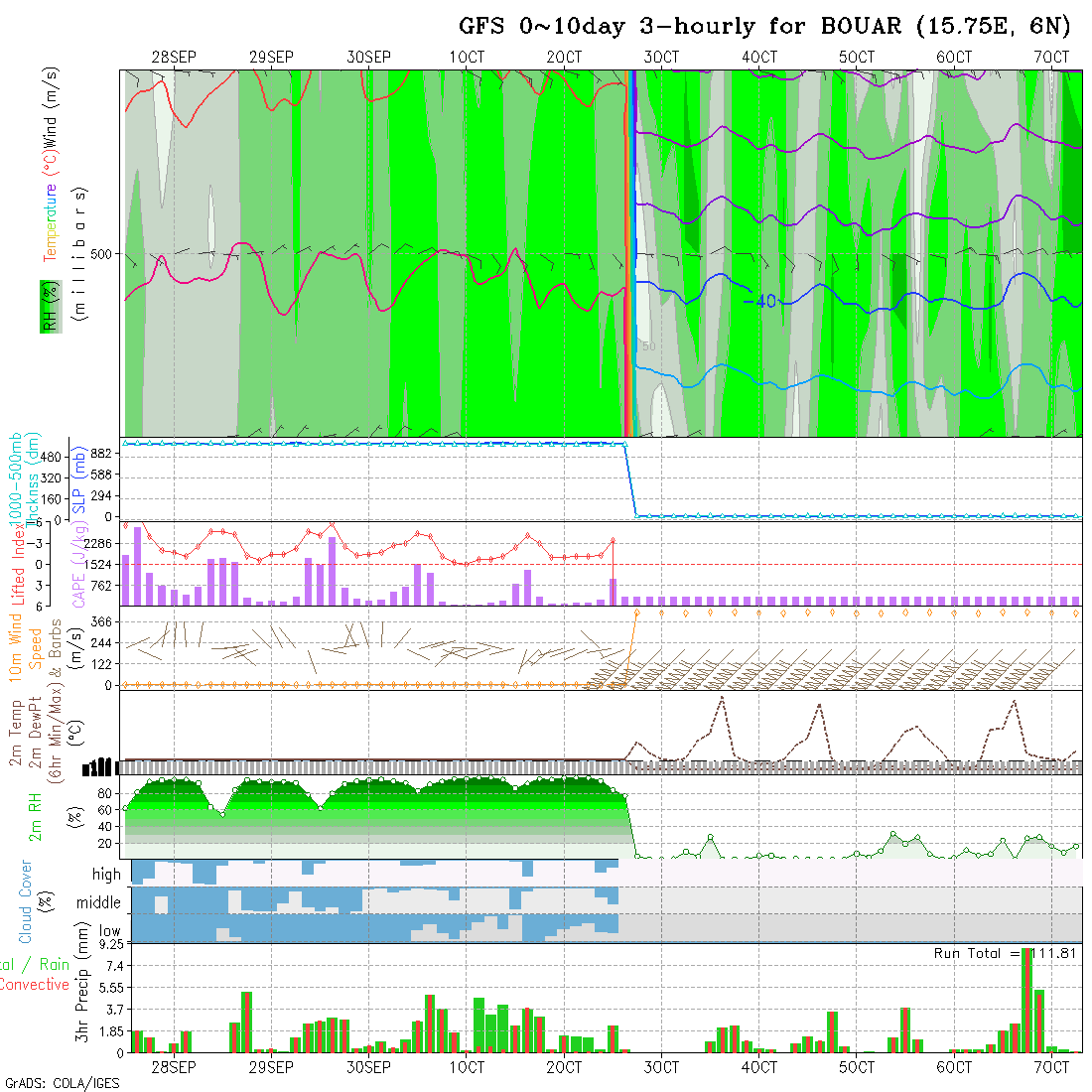Select the 7OCT label on the top axis

click(1051, 58)
